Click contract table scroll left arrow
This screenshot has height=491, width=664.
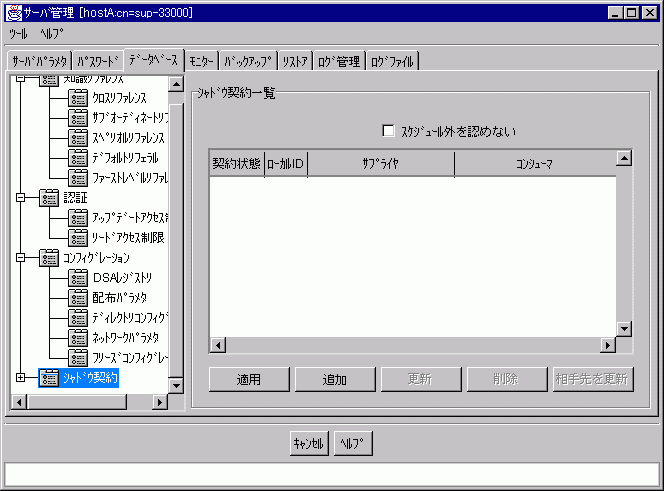click(x=218, y=345)
